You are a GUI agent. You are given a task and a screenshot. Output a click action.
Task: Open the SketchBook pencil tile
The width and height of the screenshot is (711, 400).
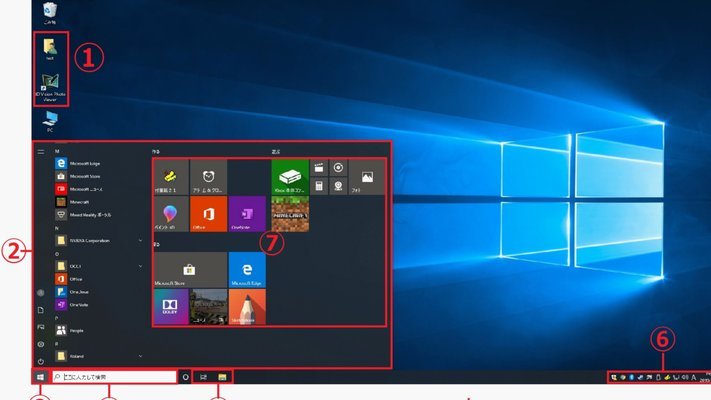click(x=247, y=307)
